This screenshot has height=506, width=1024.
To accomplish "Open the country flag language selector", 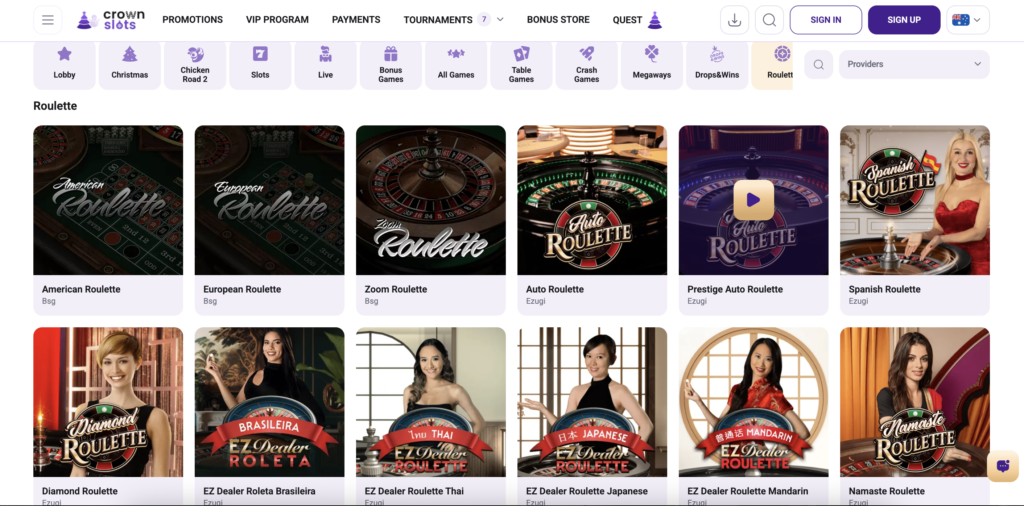I will point(967,20).
